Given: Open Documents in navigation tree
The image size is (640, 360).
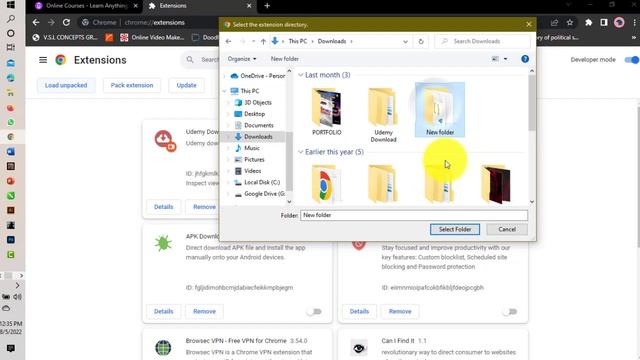Looking at the screenshot, I should coord(254,125).
